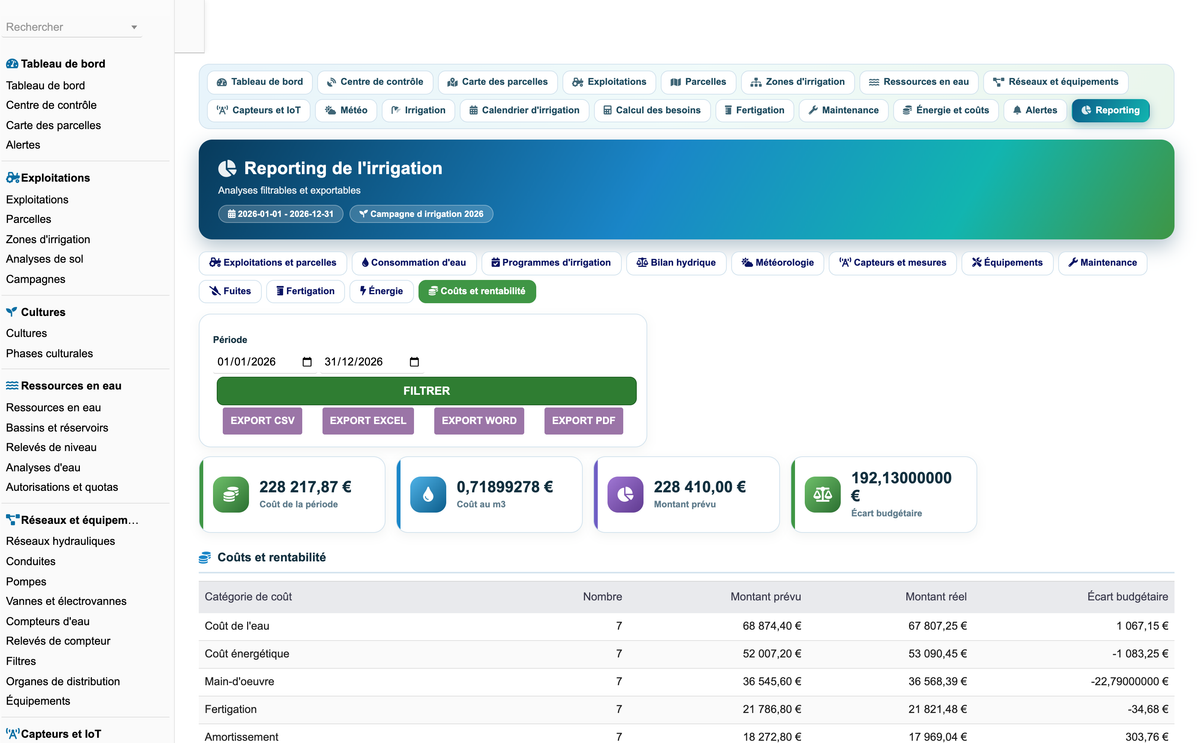Click the EXPORT EXCEL button
This screenshot has height=743, width=1200.
click(368, 421)
